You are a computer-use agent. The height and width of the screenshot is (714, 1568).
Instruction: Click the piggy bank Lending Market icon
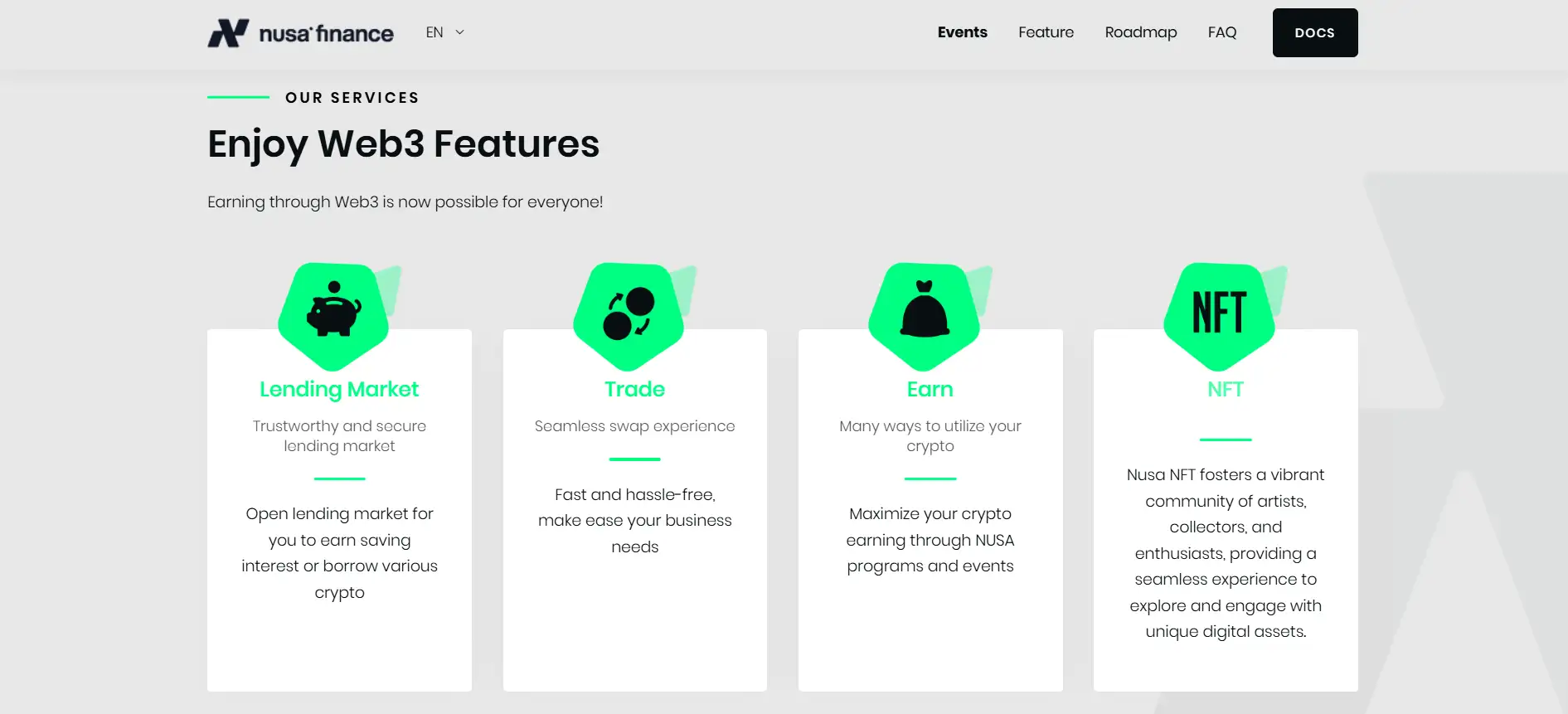coord(334,313)
